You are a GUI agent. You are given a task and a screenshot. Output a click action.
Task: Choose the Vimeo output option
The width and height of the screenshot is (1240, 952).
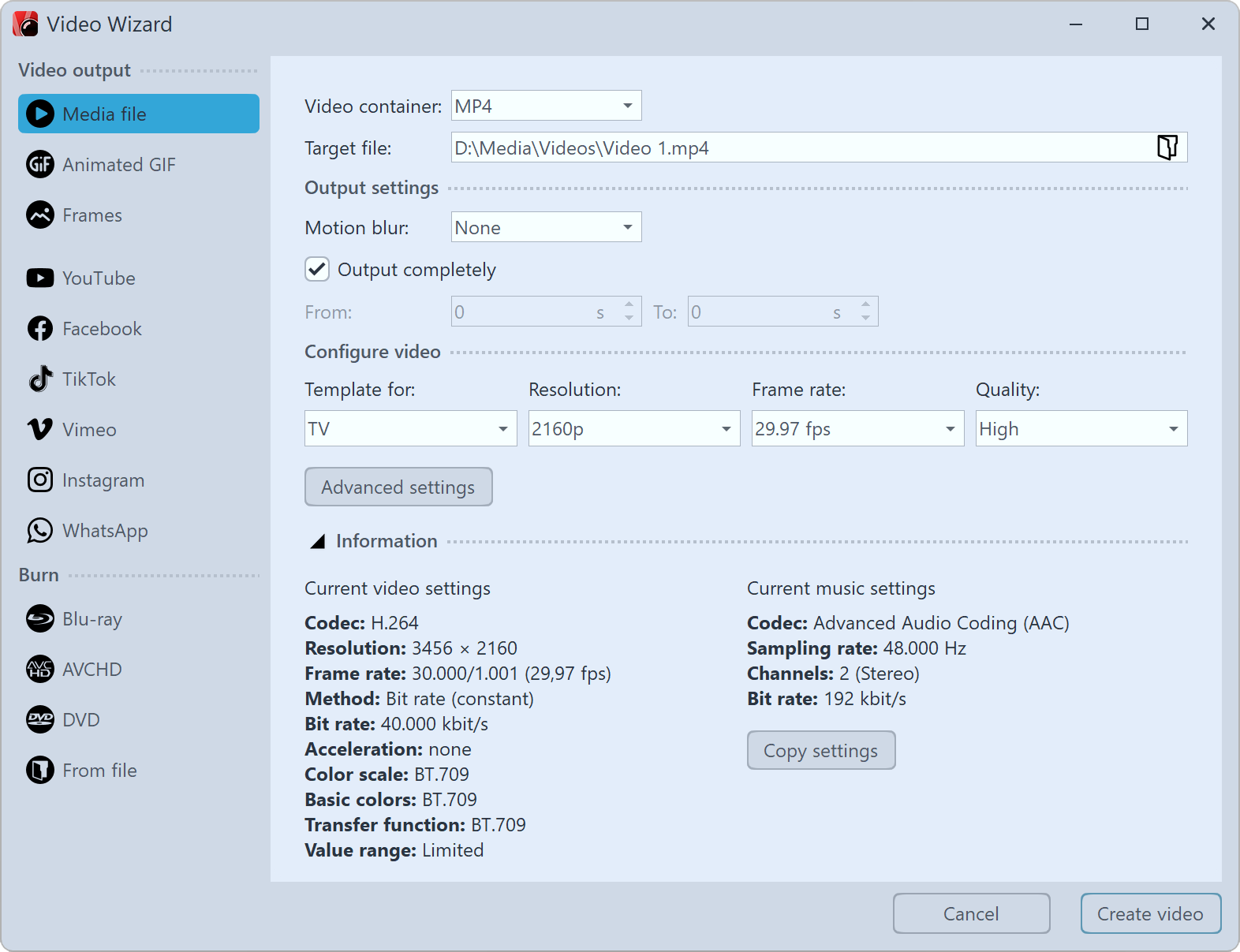tap(139, 430)
